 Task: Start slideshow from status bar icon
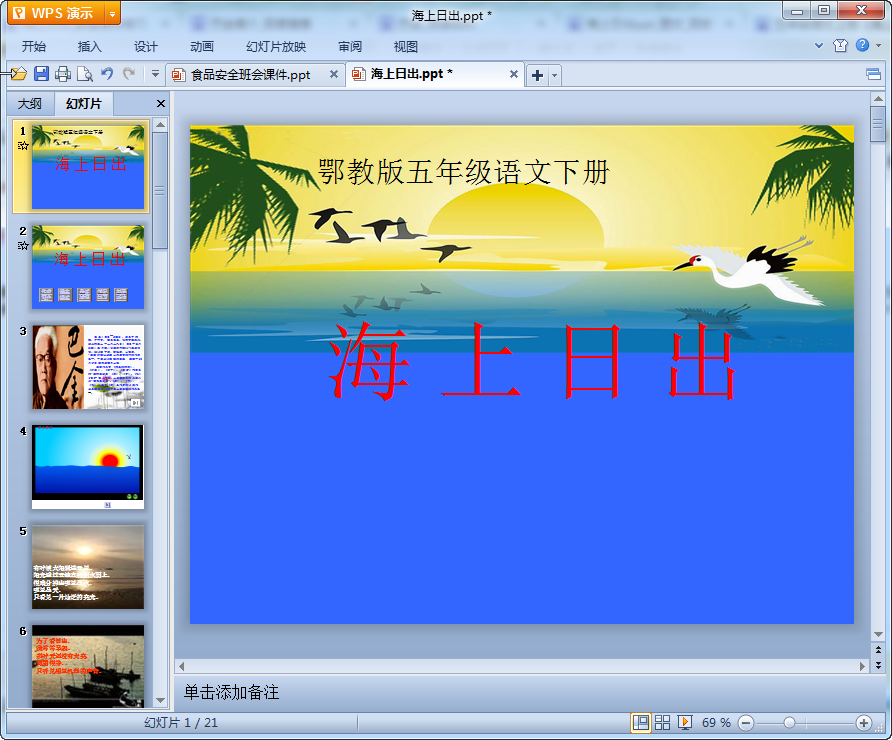coord(684,723)
